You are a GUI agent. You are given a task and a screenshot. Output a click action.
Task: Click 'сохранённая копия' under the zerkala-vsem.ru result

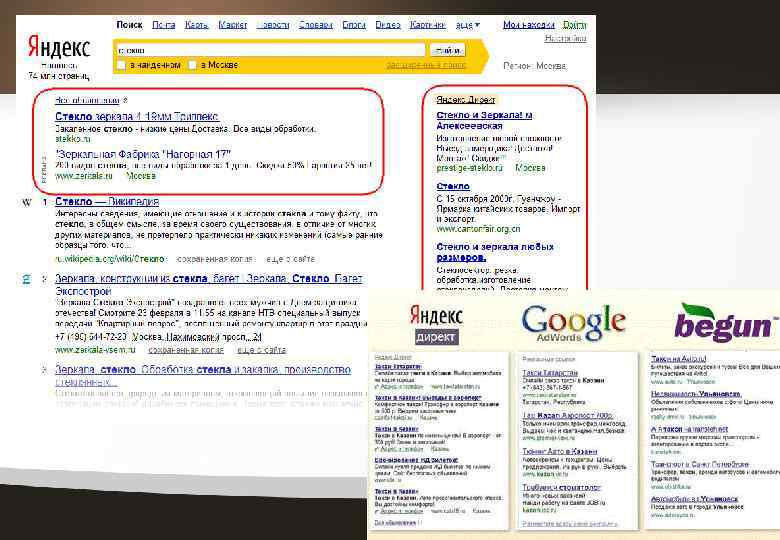[x=186, y=350]
